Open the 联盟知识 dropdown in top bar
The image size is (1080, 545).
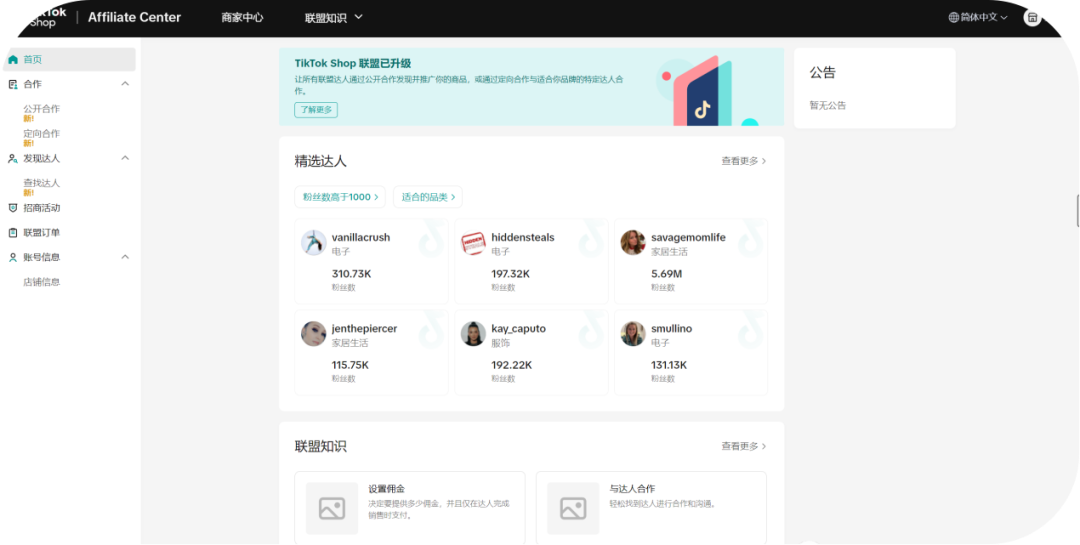(x=333, y=17)
